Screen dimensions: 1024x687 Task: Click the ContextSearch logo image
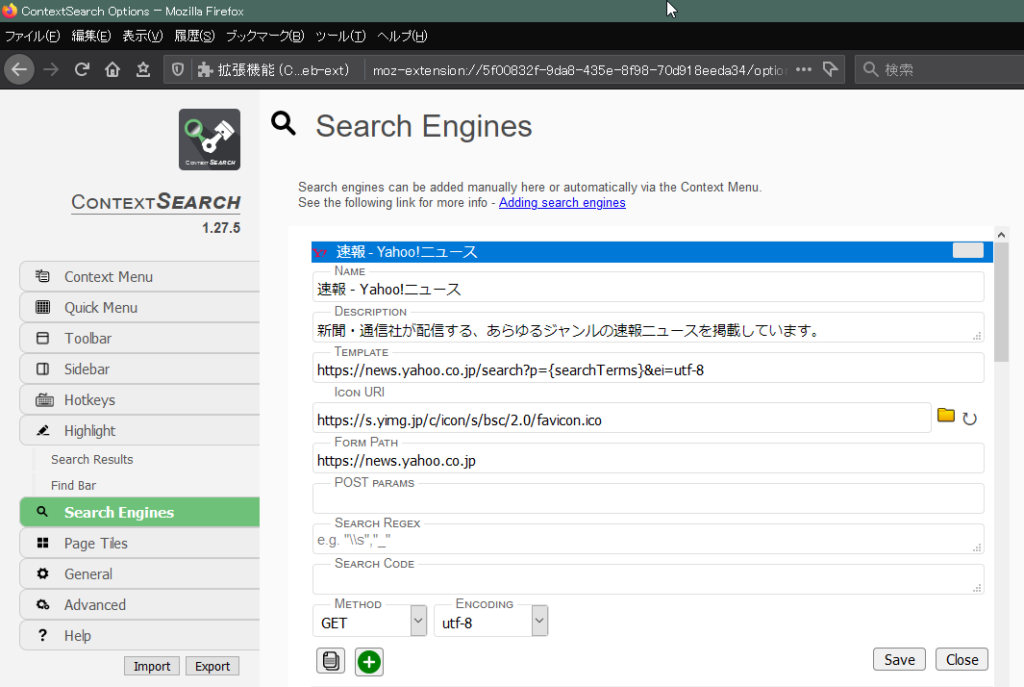tap(209, 139)
